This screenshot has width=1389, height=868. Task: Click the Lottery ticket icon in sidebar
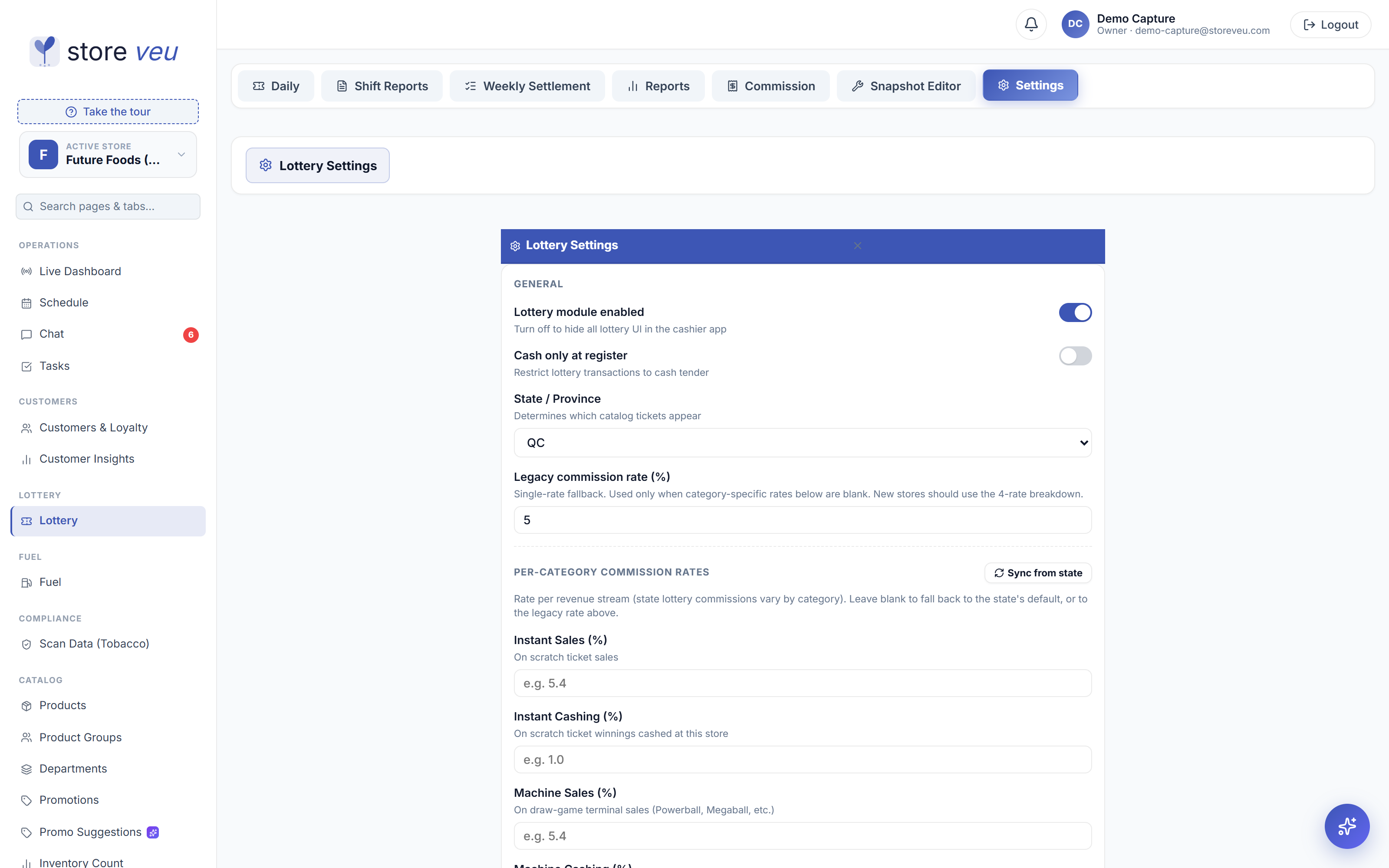tap(26, 521)
